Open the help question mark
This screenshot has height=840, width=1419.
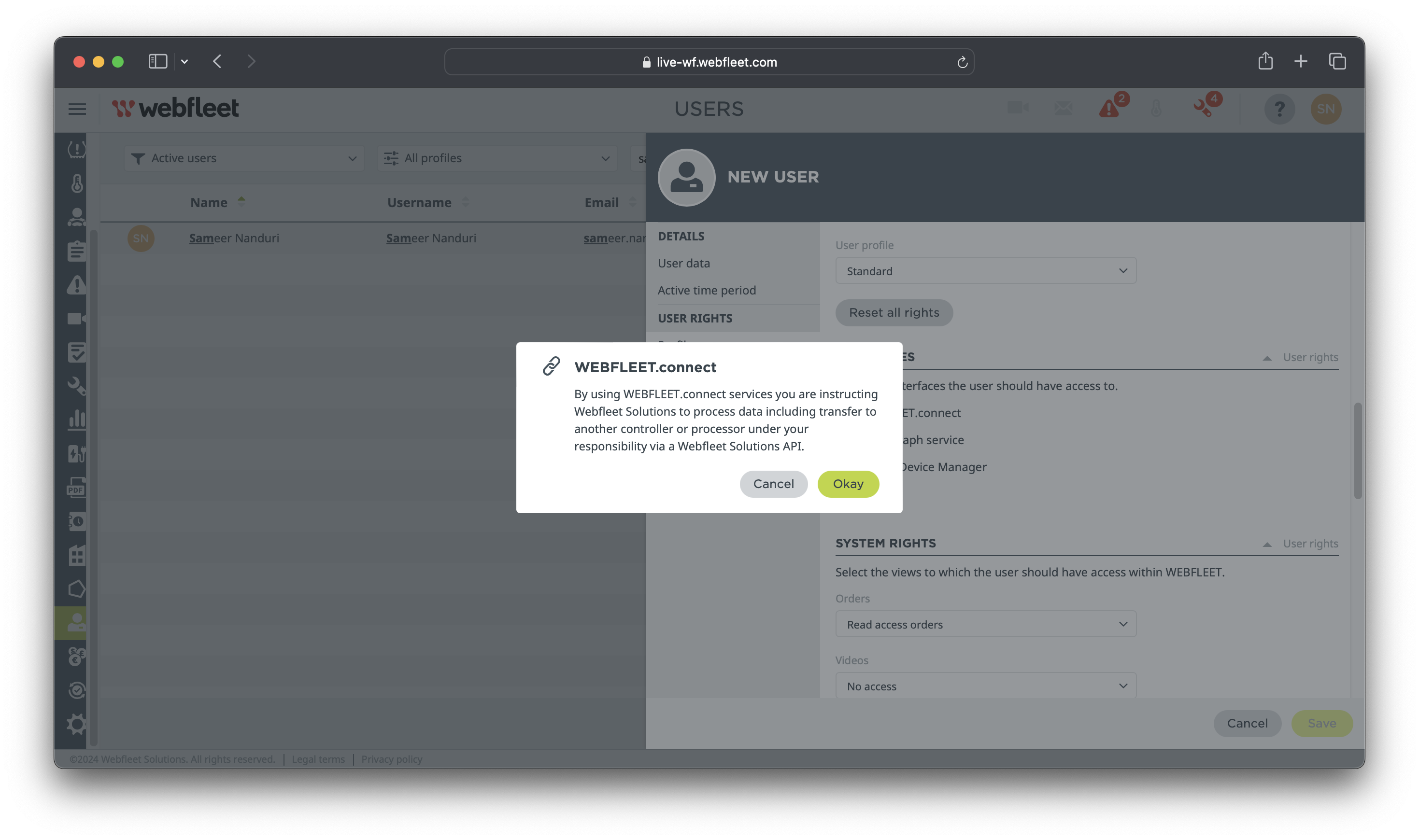coord(1279,109)
